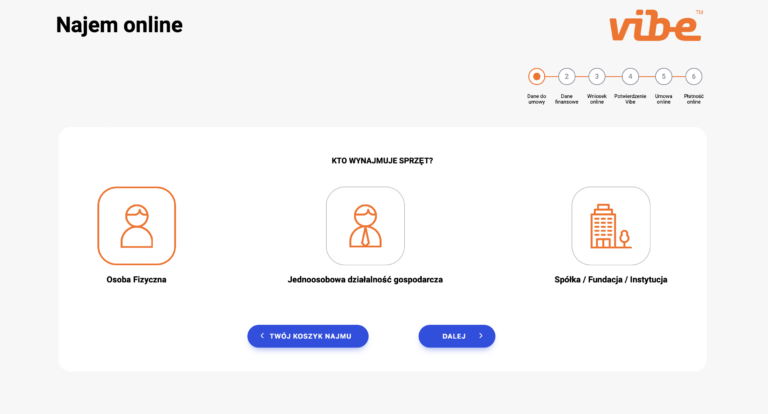Select the Osoba Fizyczna person icon
The height and width of the screenshot is (414, 768).
click(x=136, y=226)
